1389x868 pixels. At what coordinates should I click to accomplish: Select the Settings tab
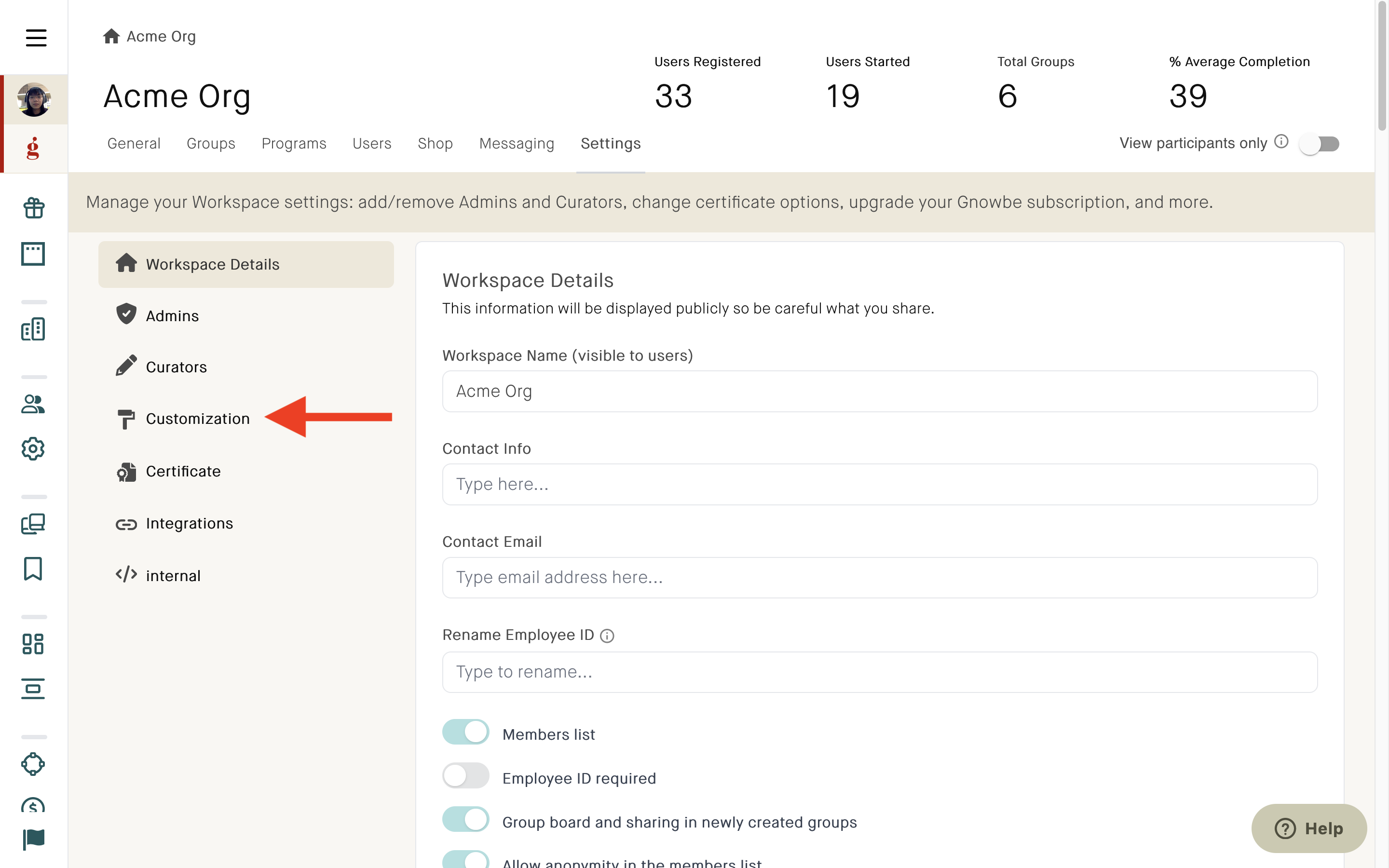pyautogui.click(x=611, y=144)
